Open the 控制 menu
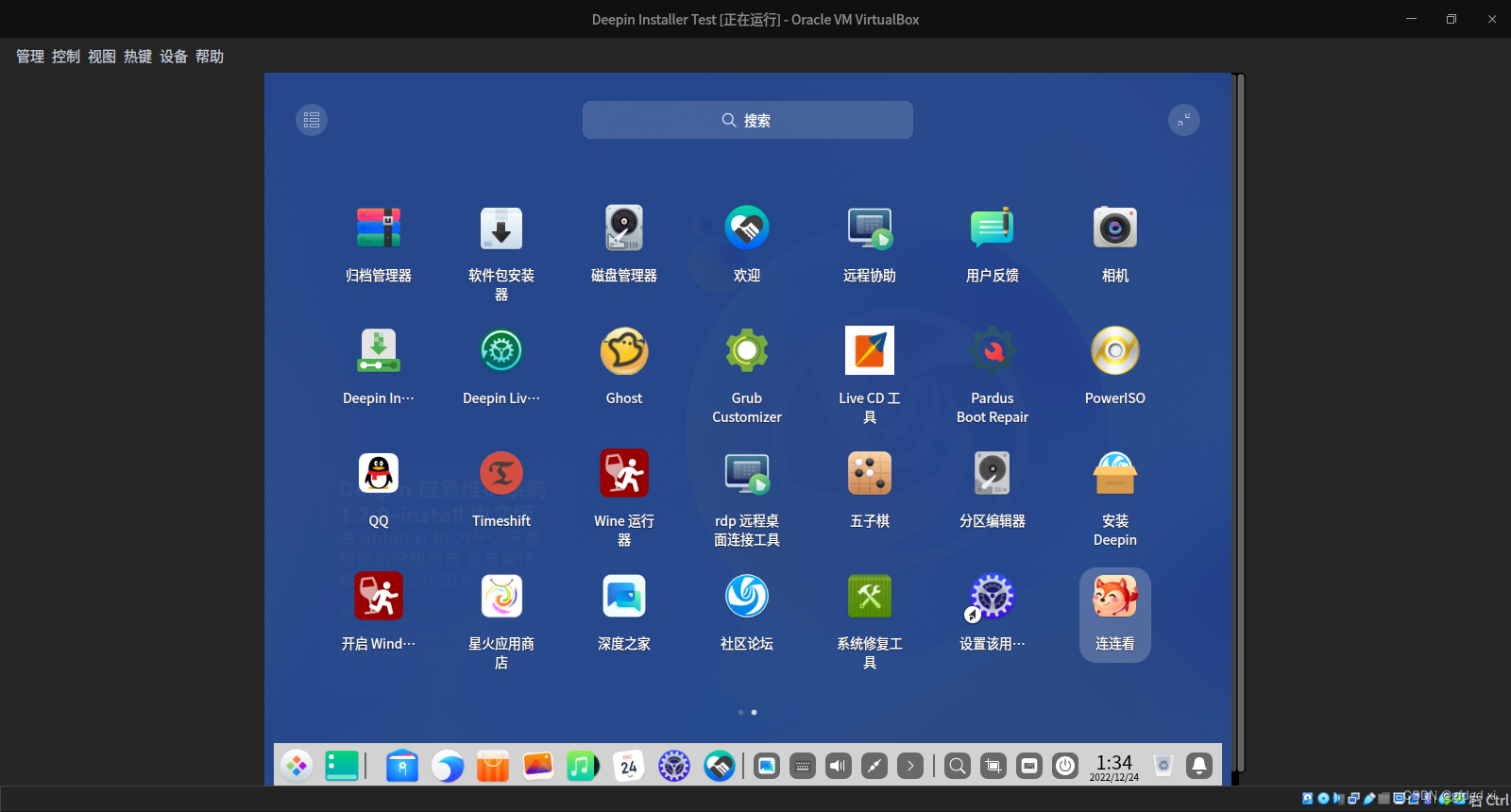1511x812 pixels. (66, 57)
